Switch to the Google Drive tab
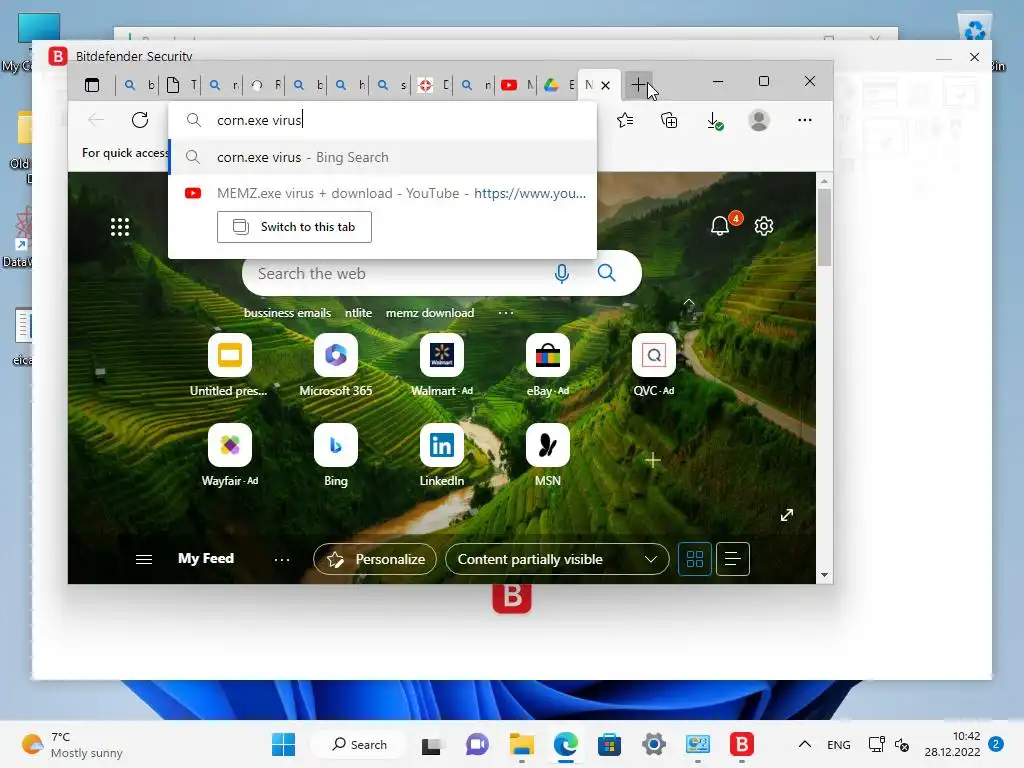This screenshot has height=768, width=1024. 558,85
